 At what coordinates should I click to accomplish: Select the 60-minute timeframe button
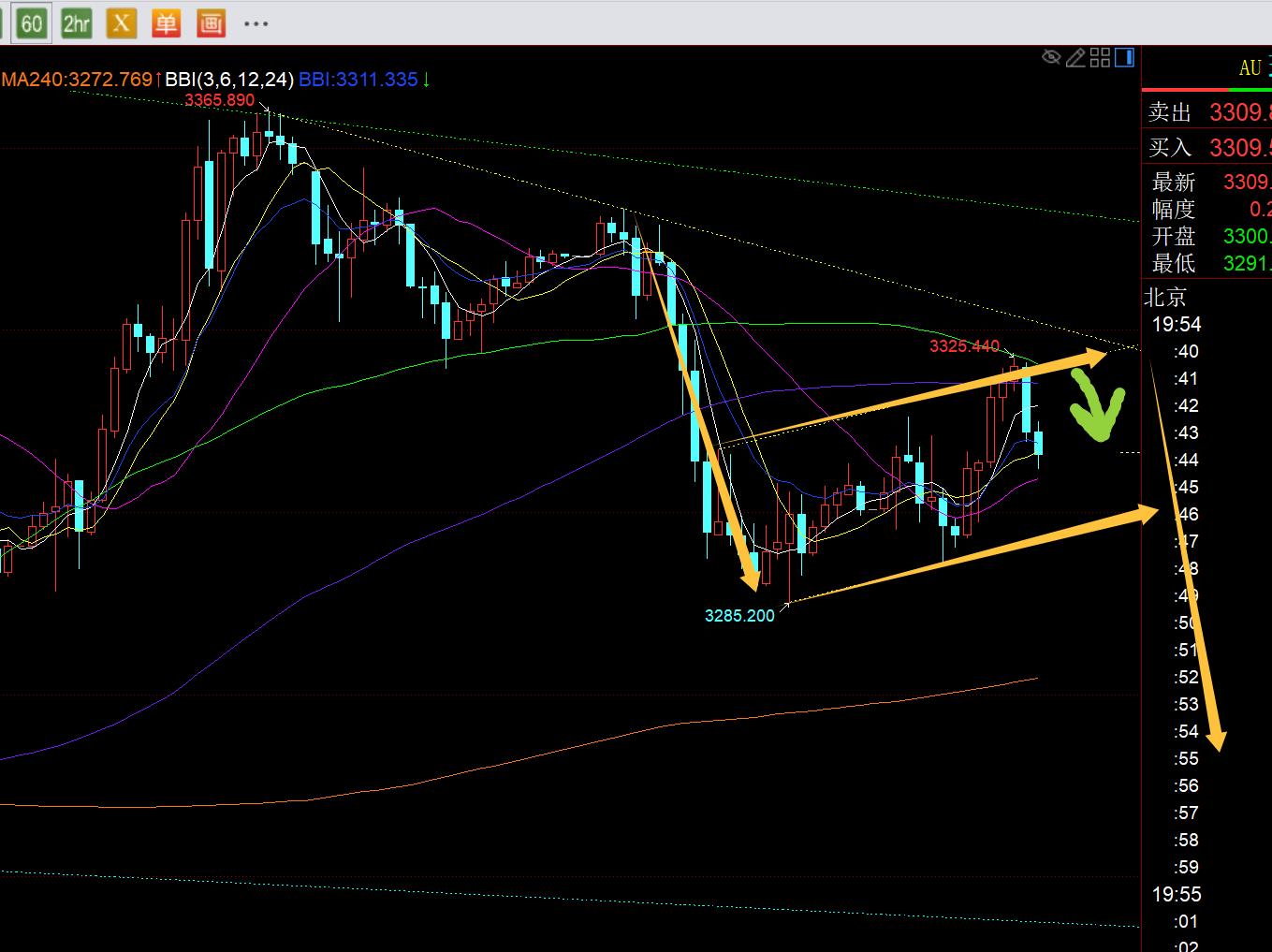[32, 23]
